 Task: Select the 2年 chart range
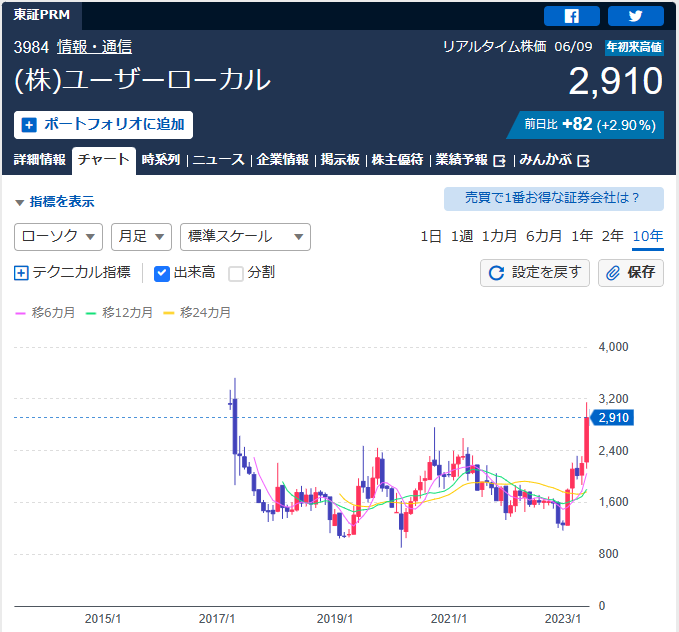[x=612, y=237]
